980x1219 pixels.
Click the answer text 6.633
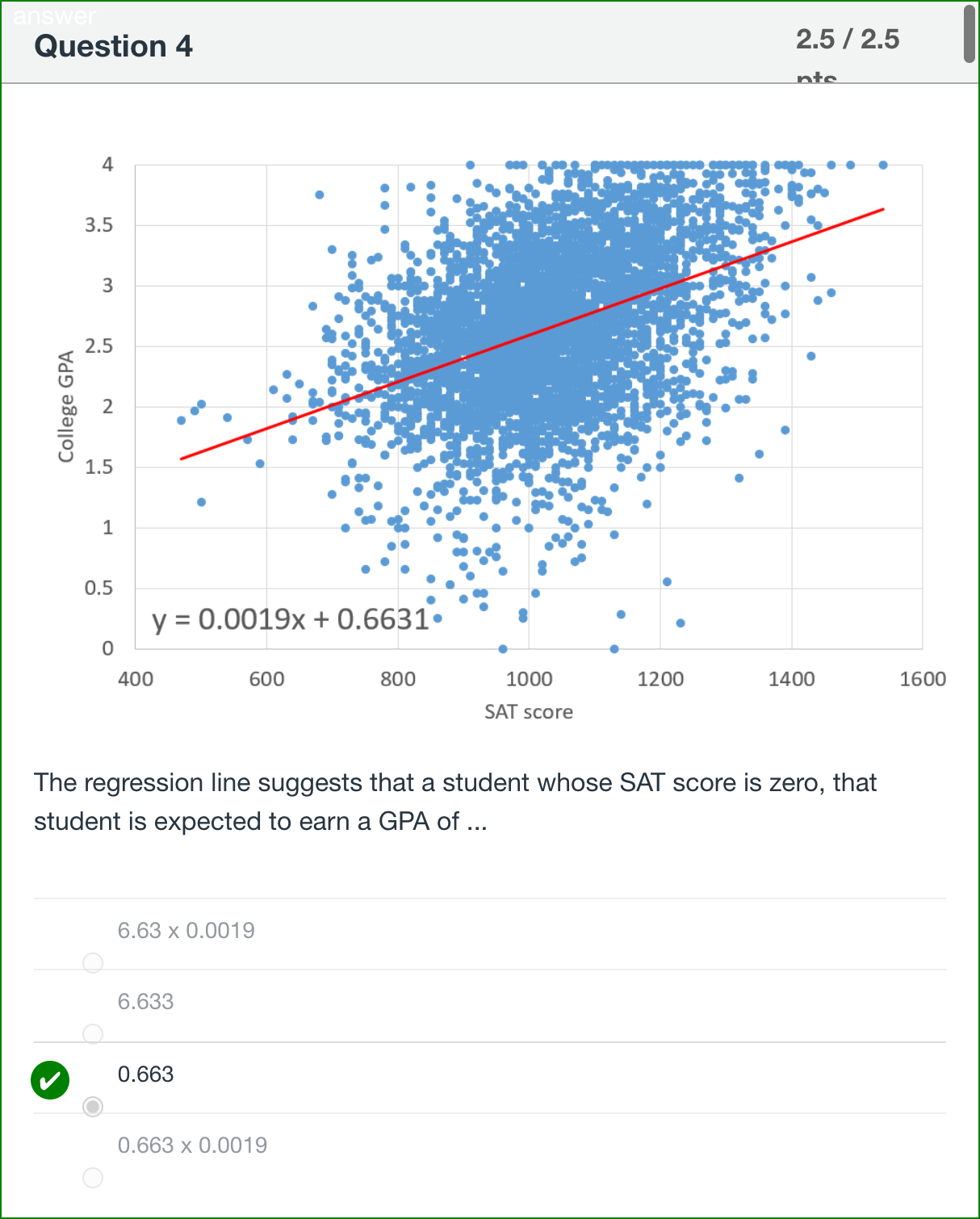[146, 1001]
